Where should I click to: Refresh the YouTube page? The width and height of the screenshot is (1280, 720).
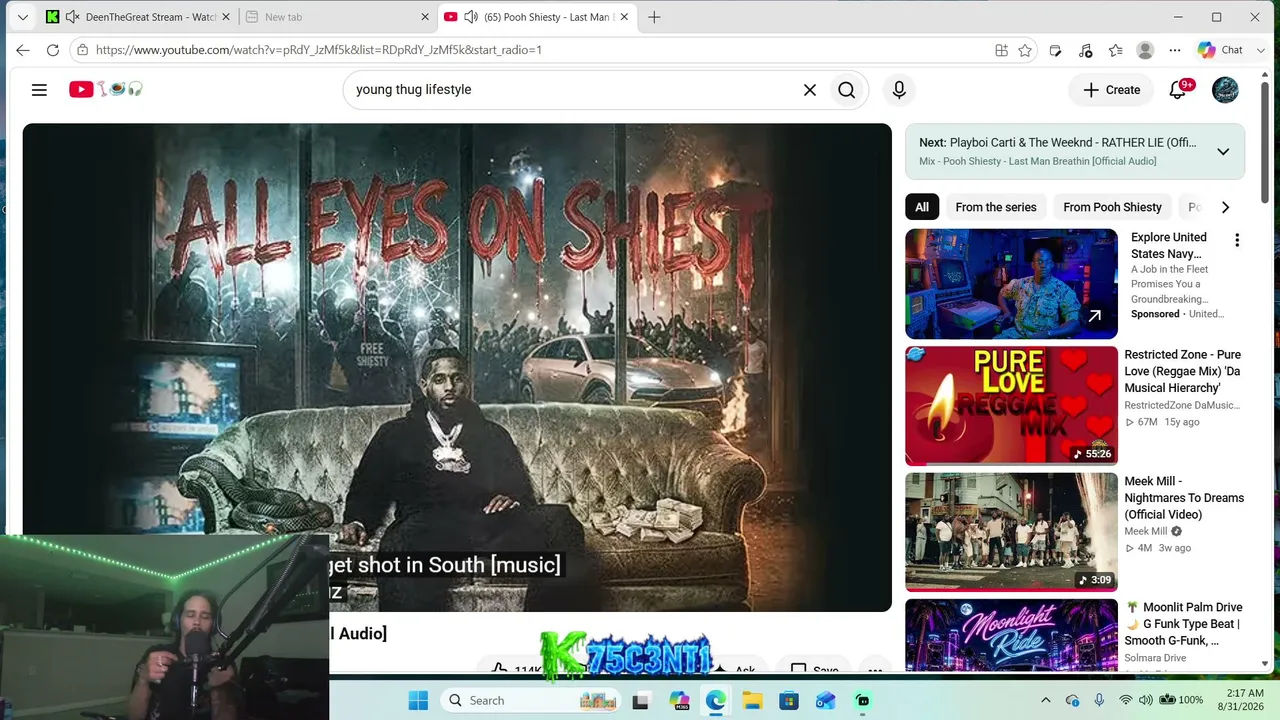(x=53, y=50)
